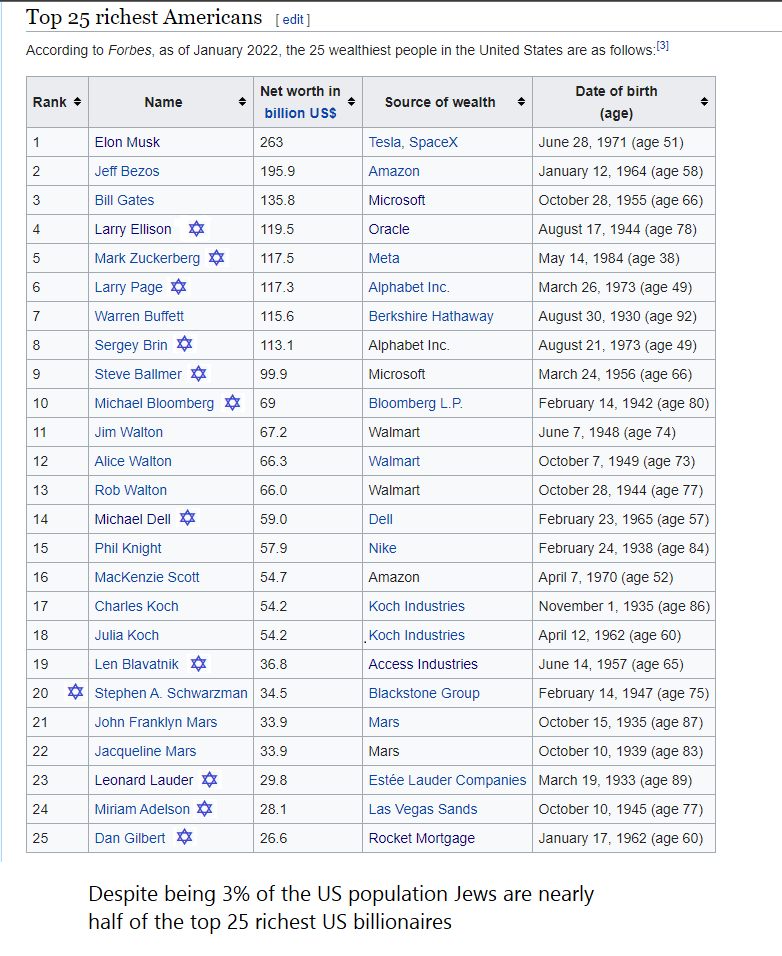Sort by Net worth column arrows
Viewport: 782px width, 956px height.
[x=351, y=102]
